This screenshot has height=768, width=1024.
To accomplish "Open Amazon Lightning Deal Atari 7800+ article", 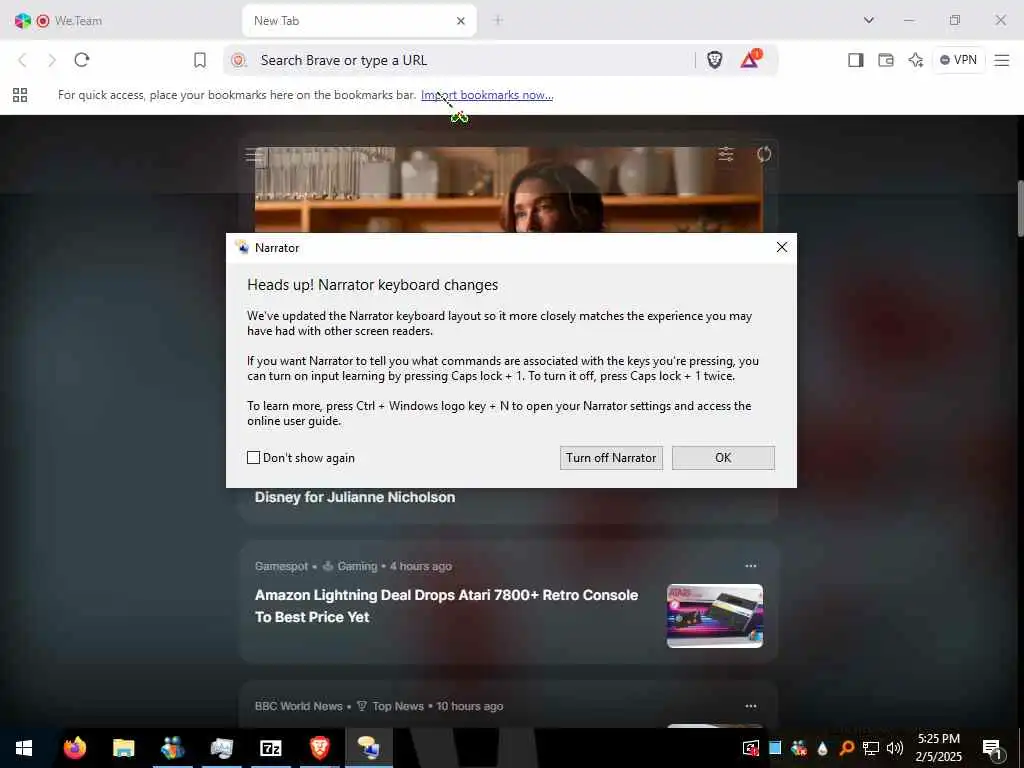I will click(446, 605).
